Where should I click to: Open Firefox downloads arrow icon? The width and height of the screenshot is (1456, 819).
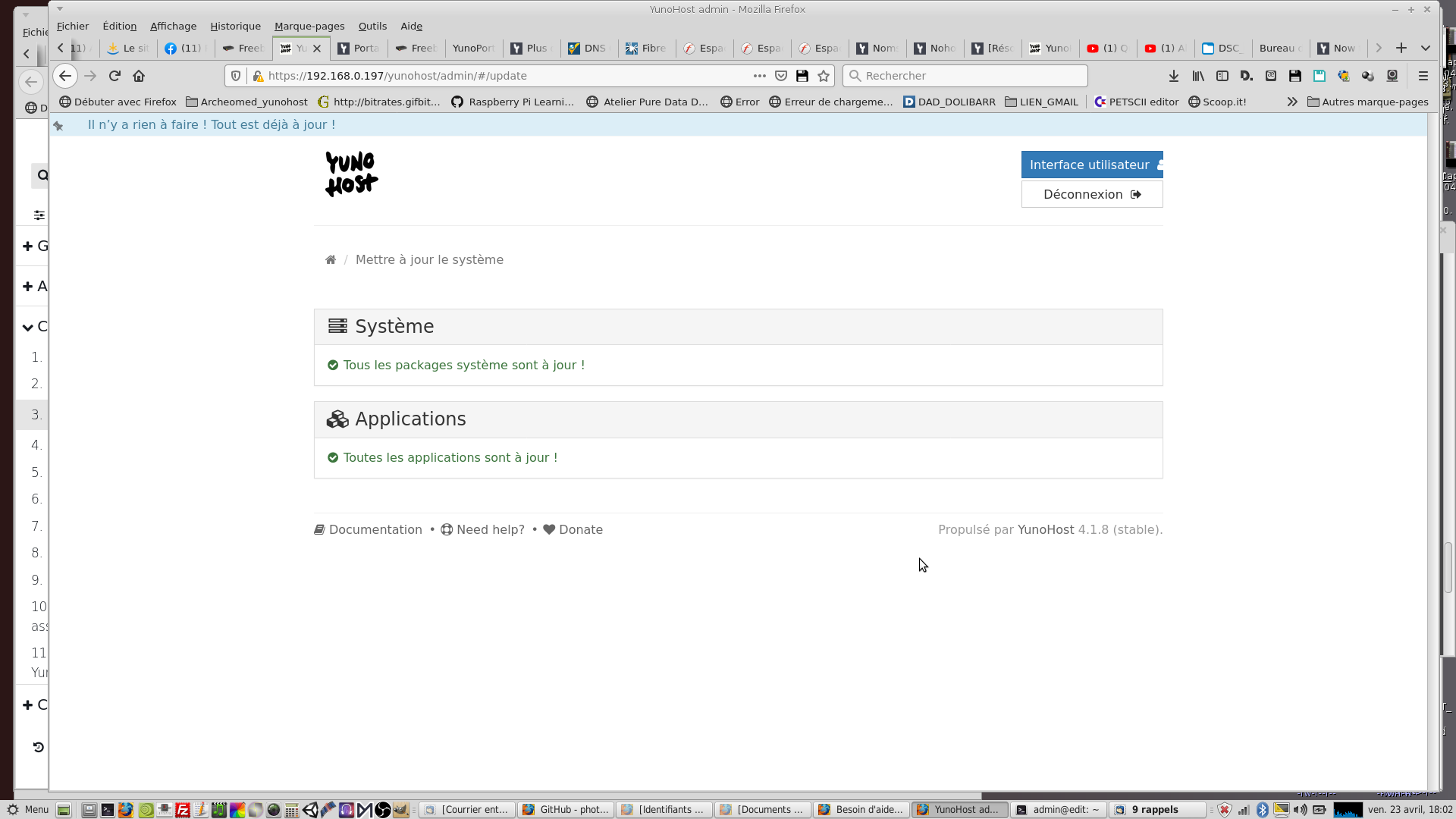[1173, 76]
